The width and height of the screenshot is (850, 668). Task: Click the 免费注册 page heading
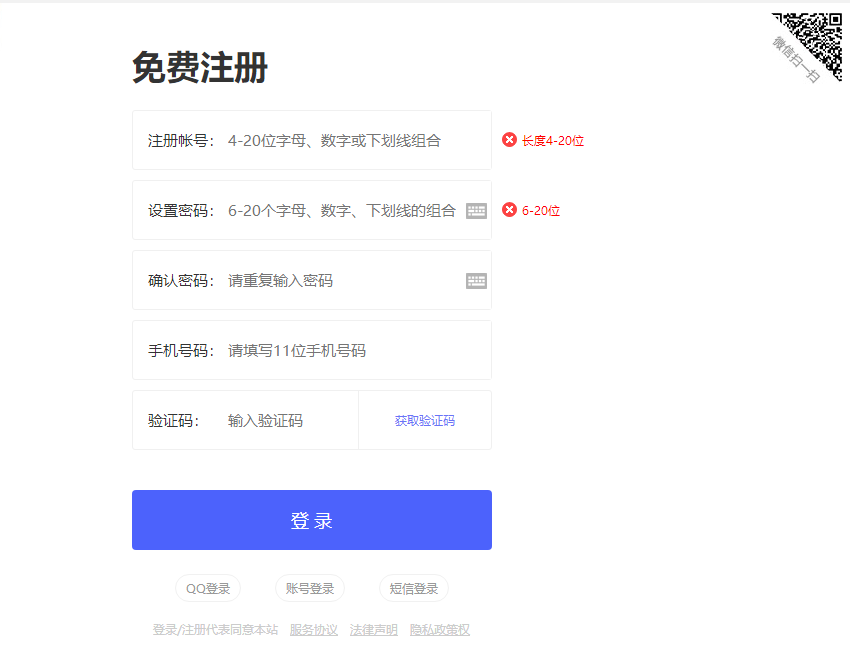[200, 68]
